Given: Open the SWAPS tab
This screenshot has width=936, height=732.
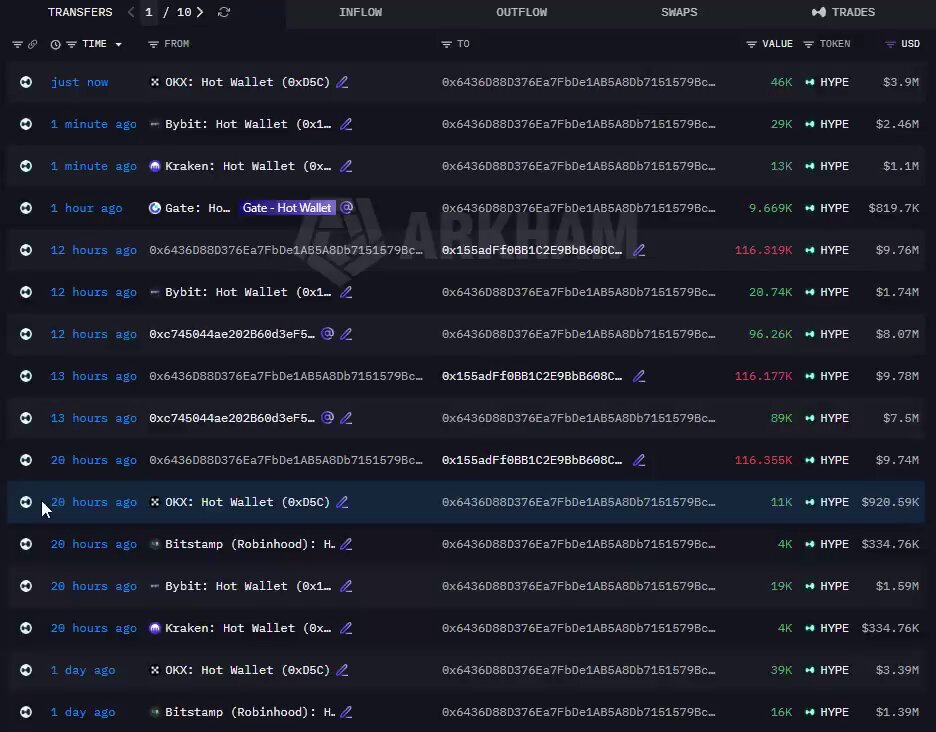Looking at the screenshot, I should pyautogui.click(x=679, y=12).
